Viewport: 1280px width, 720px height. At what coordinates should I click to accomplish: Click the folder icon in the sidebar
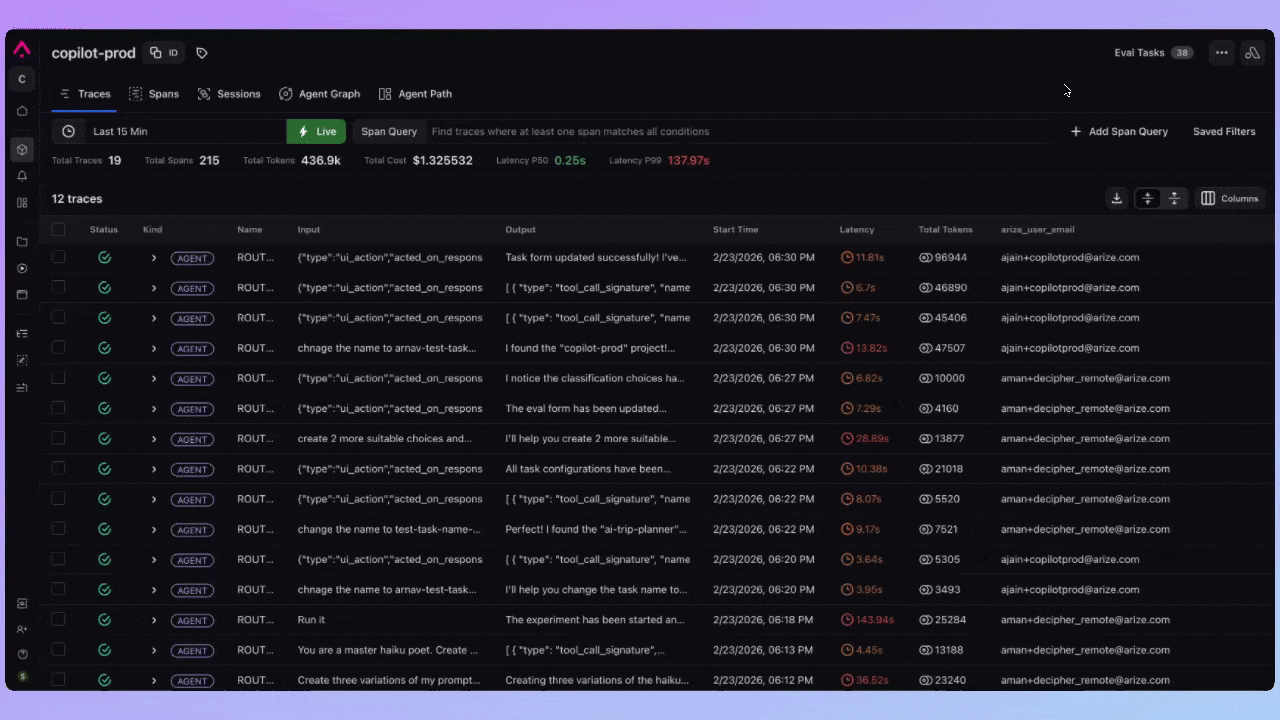(22, 242)
